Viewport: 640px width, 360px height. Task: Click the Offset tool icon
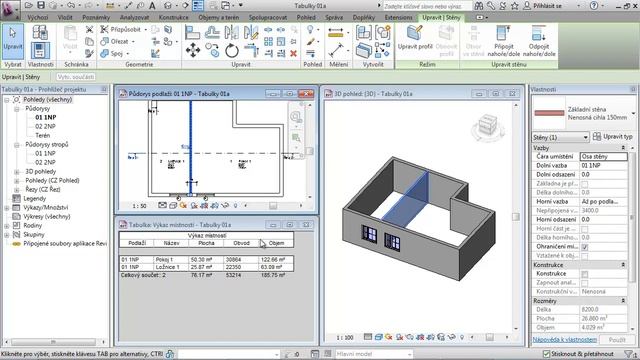tap(212, 32)
